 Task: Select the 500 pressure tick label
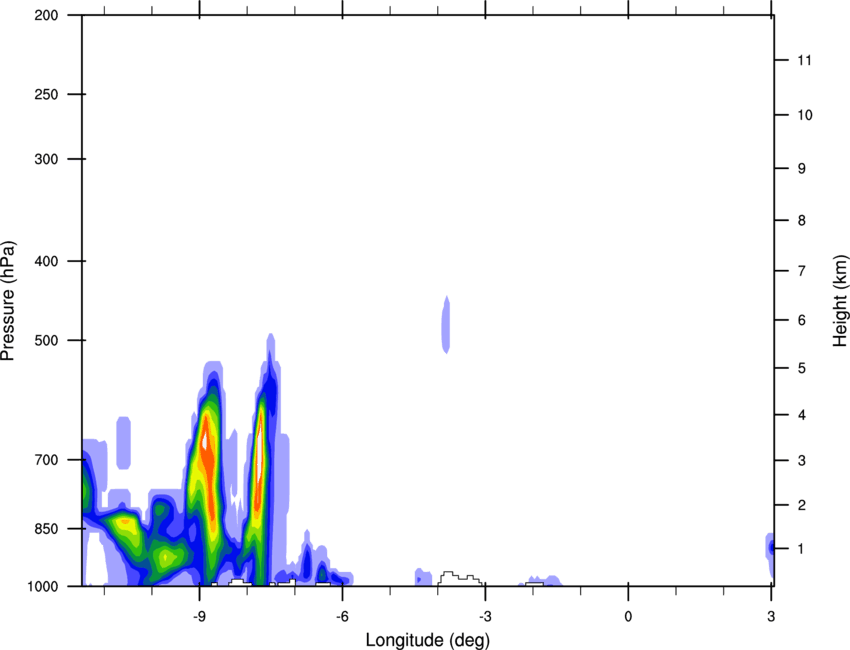[x=46, y=340]
